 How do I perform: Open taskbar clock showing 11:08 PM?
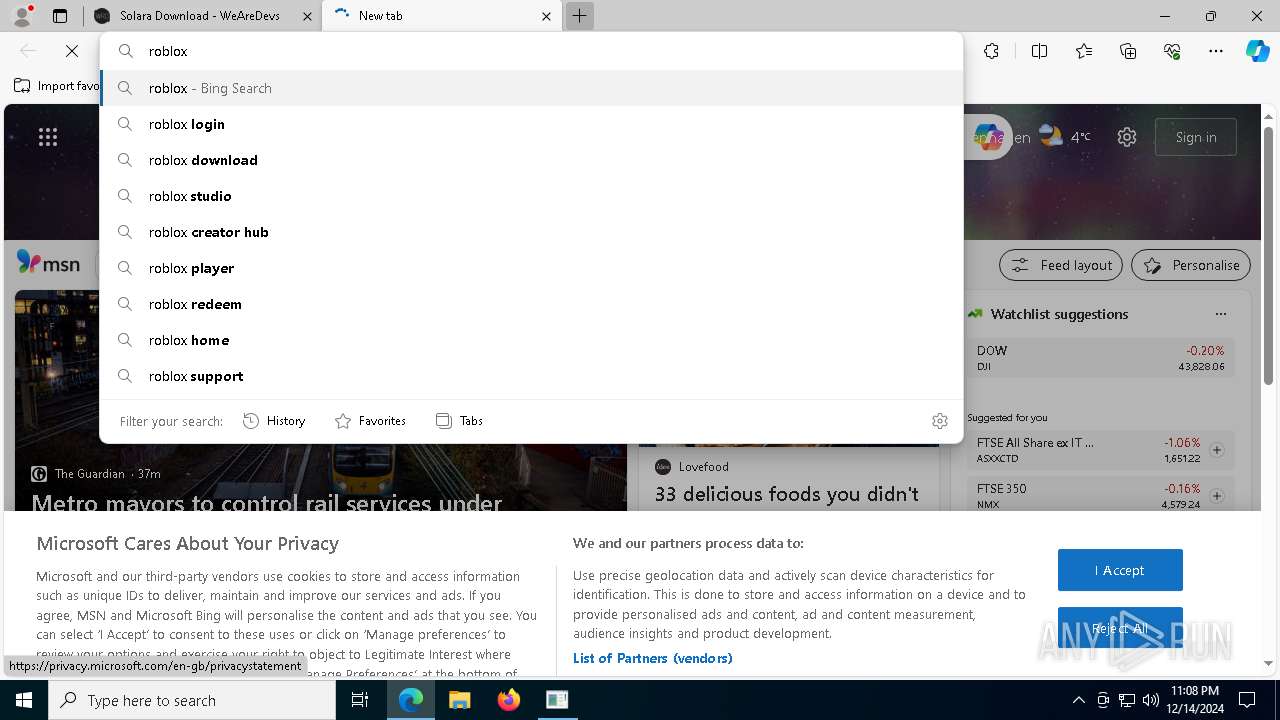coord(1194,700)
